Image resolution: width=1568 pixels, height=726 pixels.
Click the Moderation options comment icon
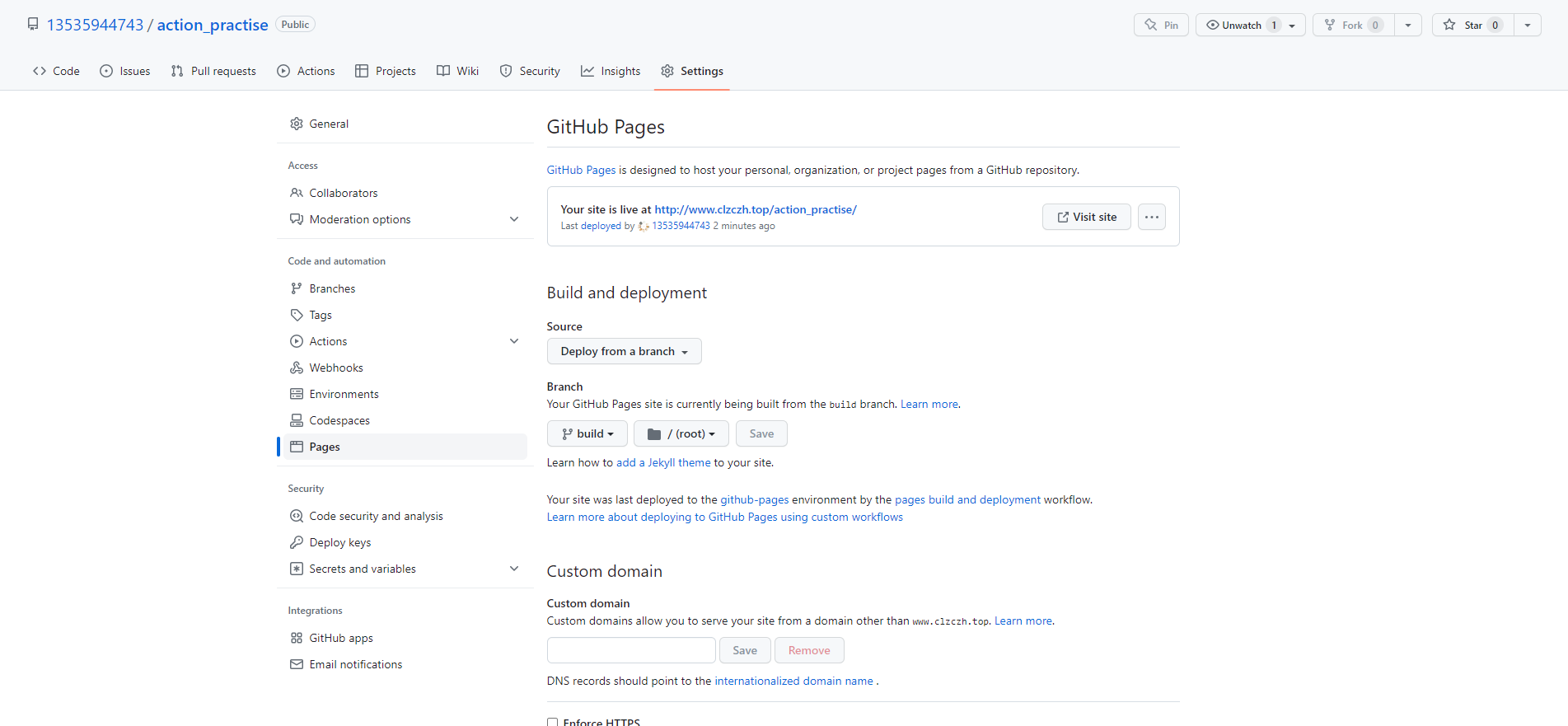coord(297,219)
